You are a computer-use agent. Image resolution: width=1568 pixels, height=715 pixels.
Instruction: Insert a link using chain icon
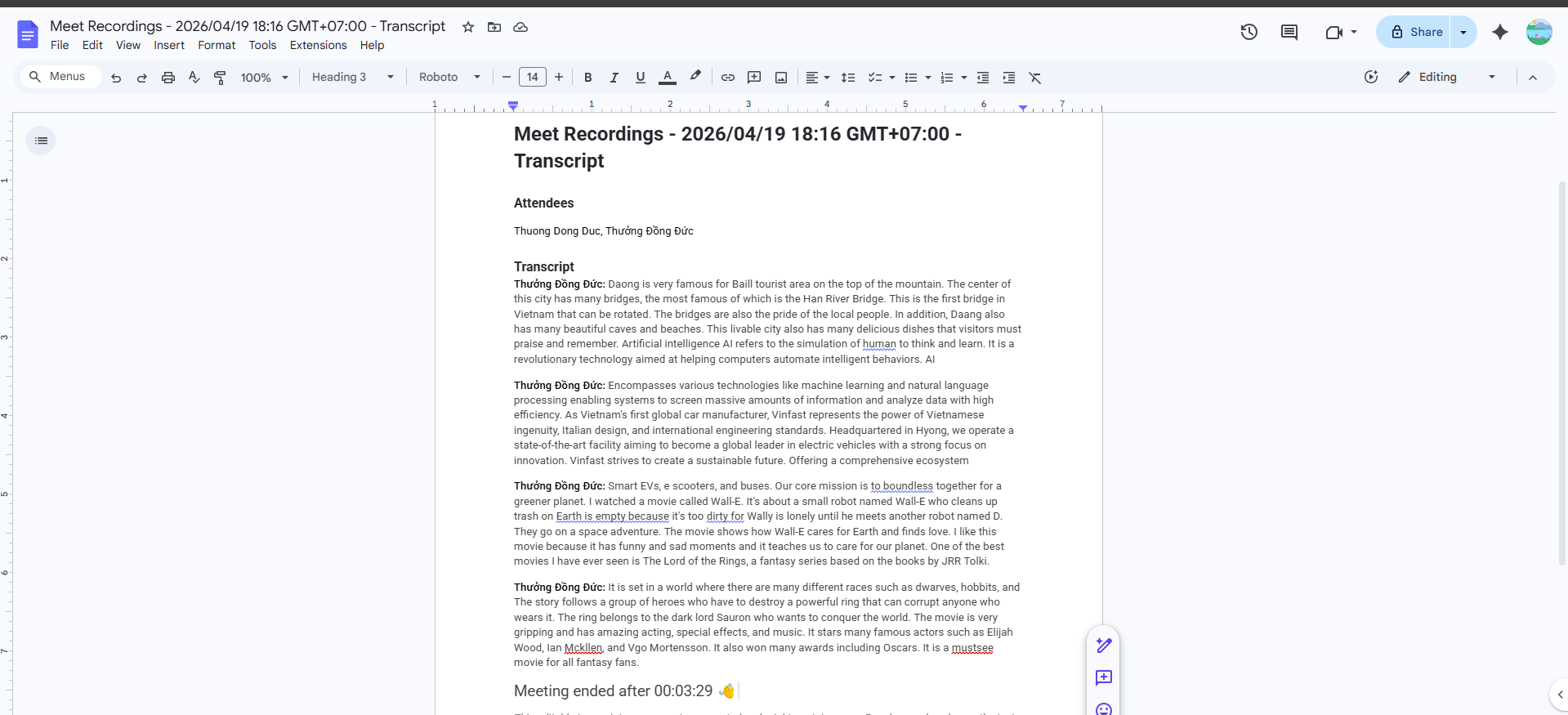(x=727, y=78)
